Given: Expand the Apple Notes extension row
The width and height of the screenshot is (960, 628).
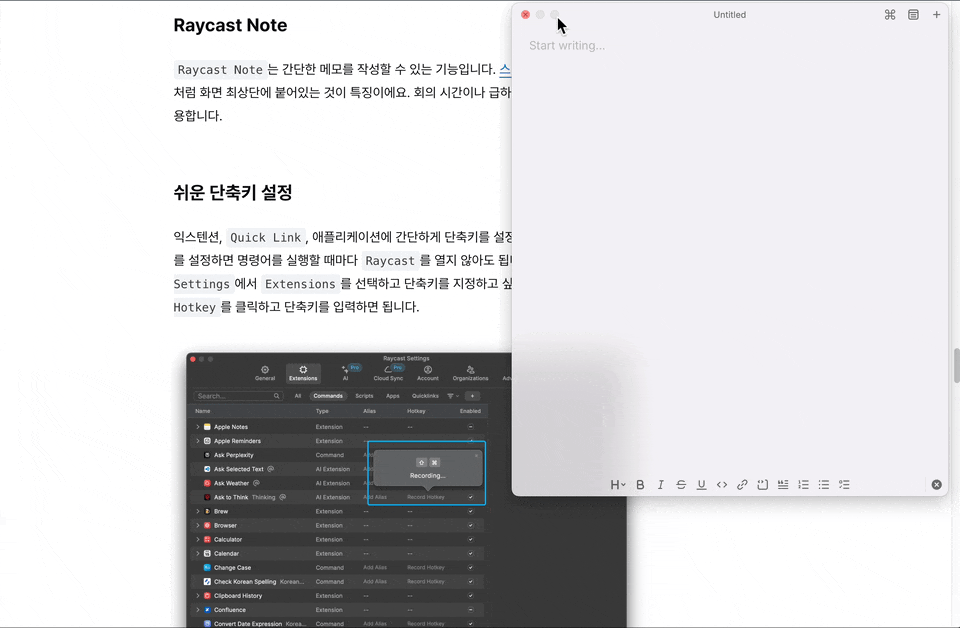Looking at the screenshot, I should click(x=198, y=427).
